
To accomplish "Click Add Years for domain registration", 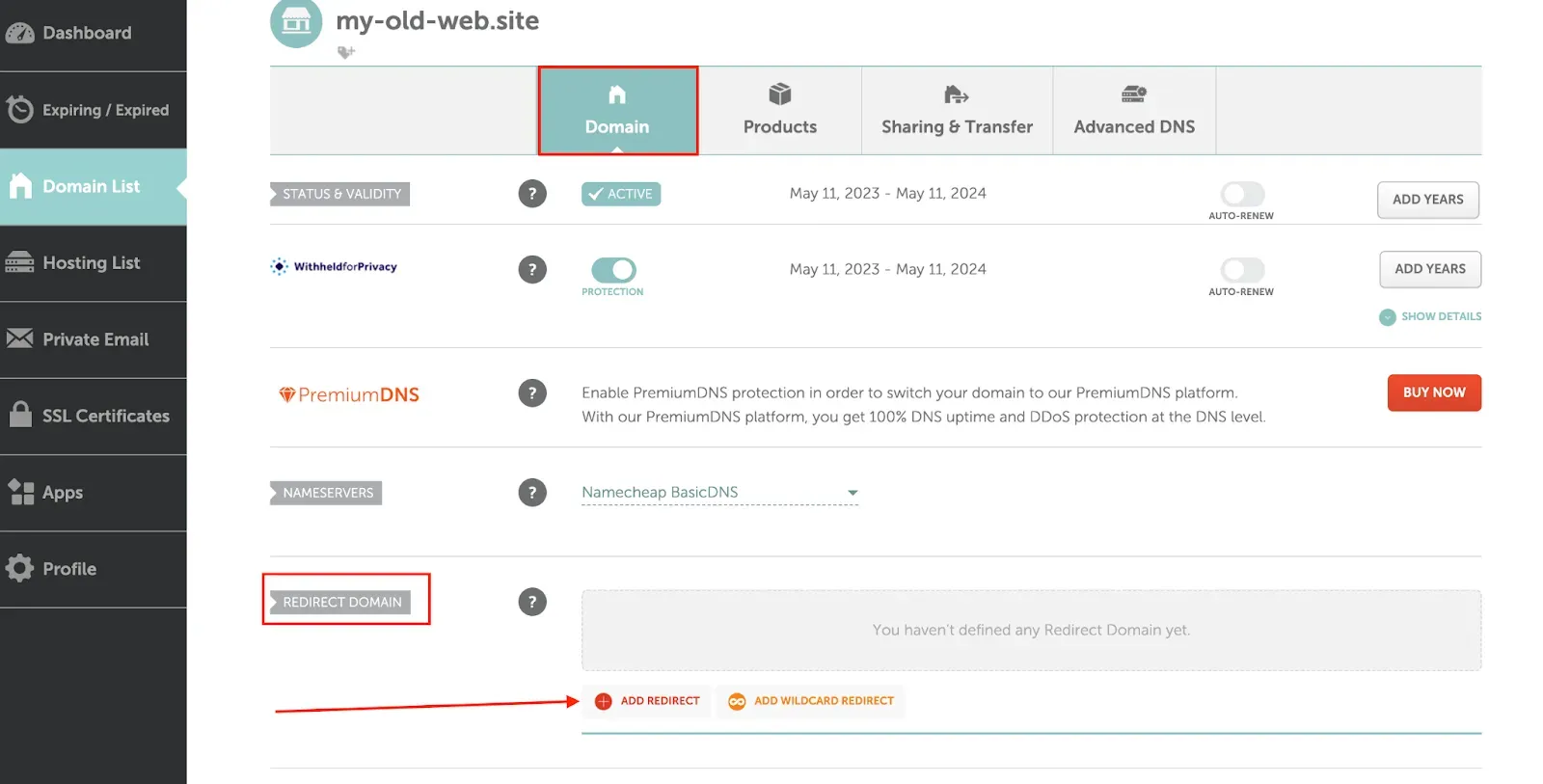I will [x=1428, y=200].
